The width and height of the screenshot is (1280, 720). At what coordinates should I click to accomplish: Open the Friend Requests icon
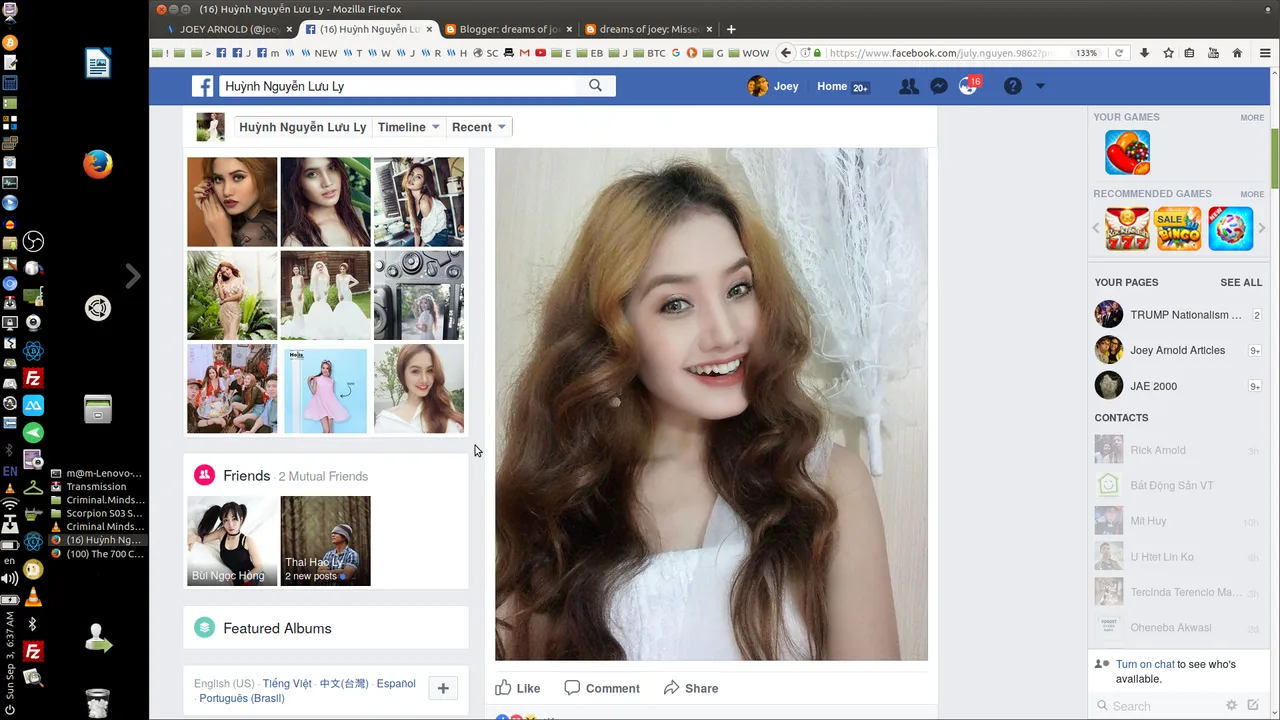click(x=908, y=87)
